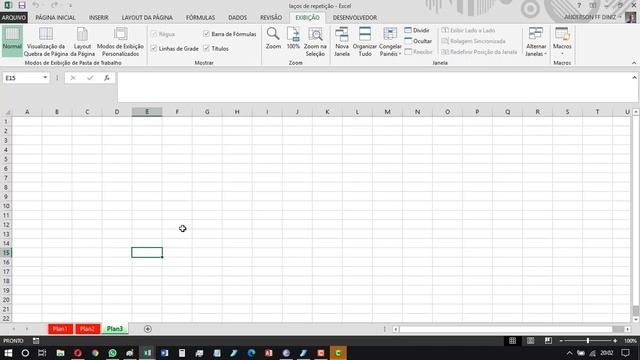Open the ARQUIVO tab
The image size is (640, 360).
tap(13, 18)
